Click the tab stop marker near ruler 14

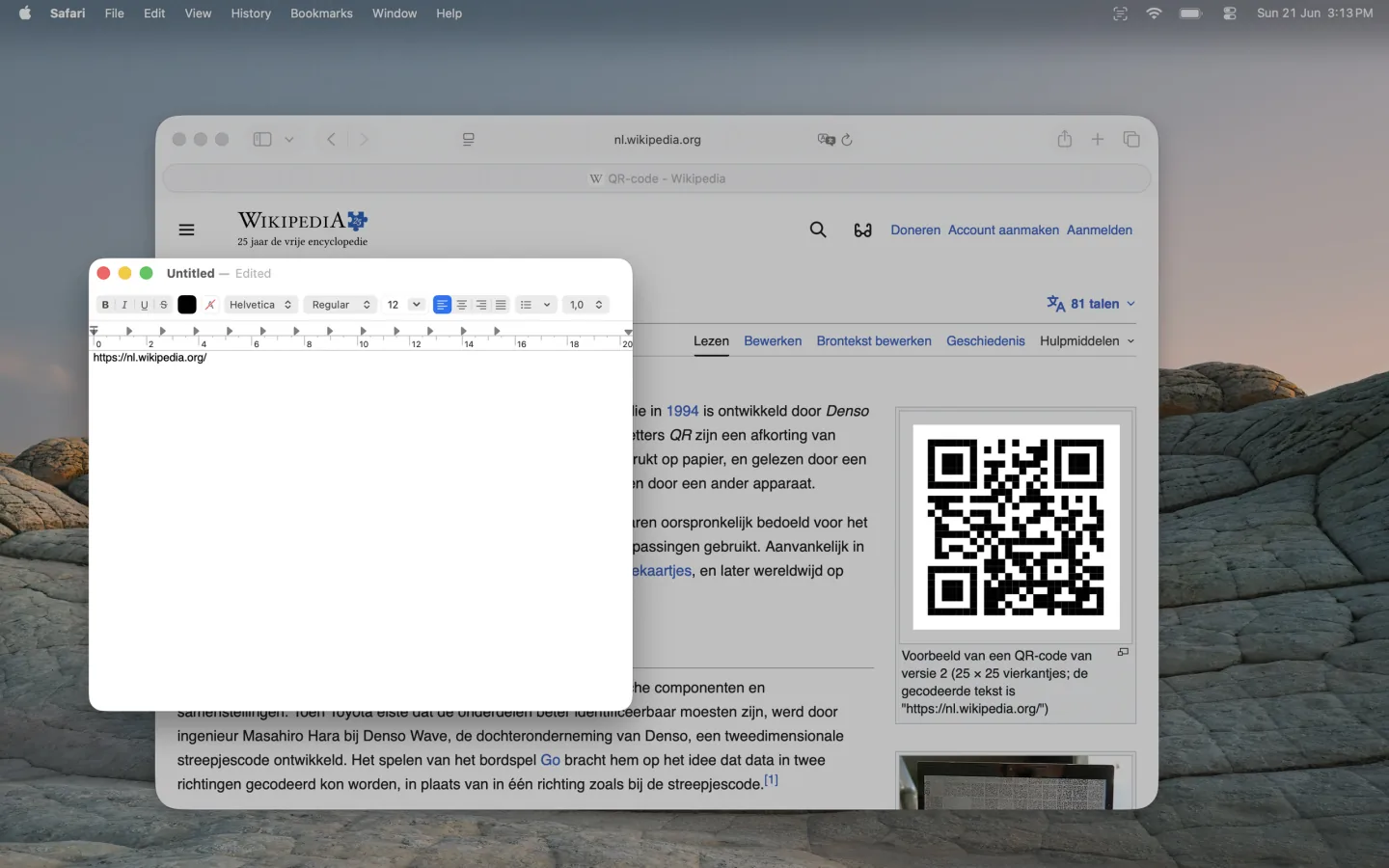pos(464,331)
